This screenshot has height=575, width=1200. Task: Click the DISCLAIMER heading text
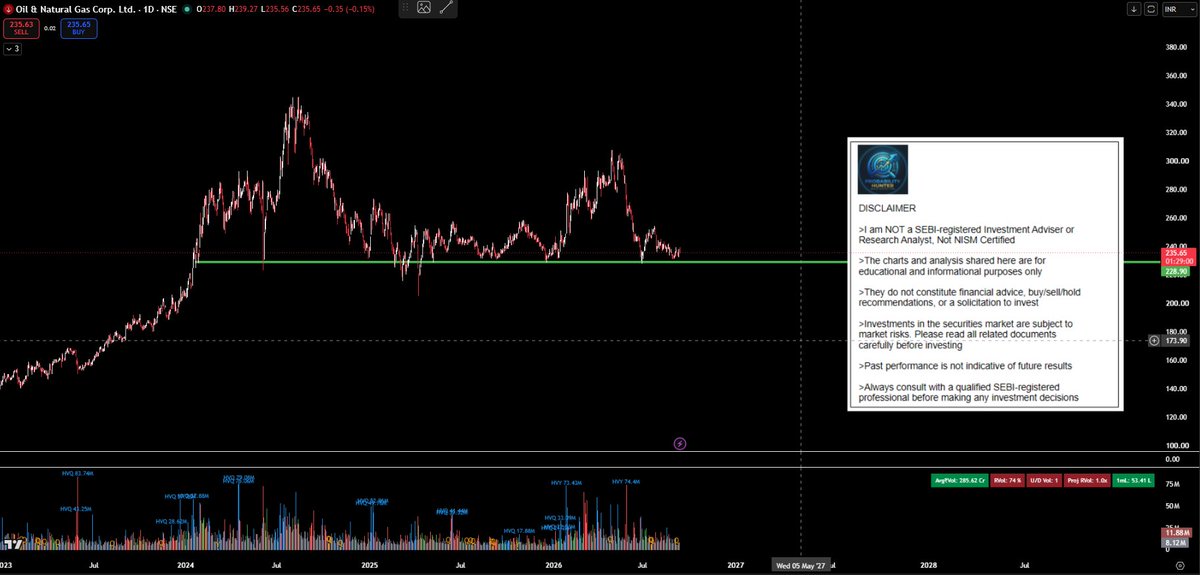887,208
